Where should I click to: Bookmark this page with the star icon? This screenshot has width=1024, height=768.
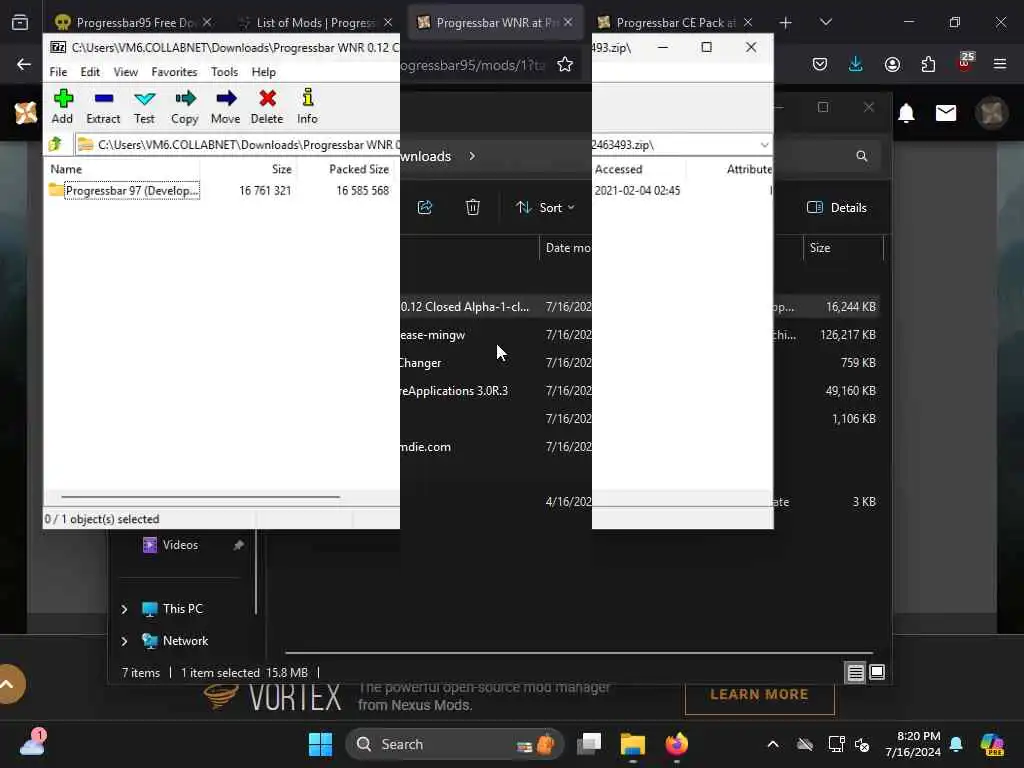565,64
